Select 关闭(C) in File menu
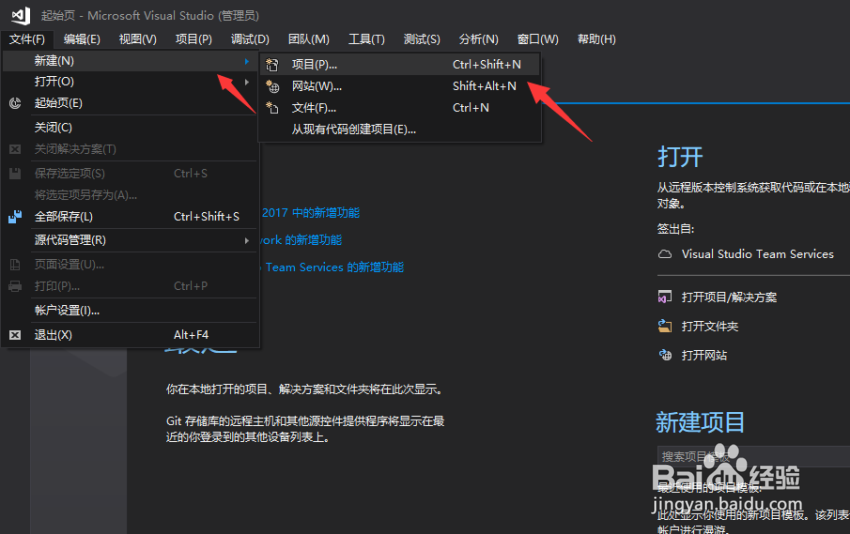Screen dimensions: 850x534 point(130,127)
